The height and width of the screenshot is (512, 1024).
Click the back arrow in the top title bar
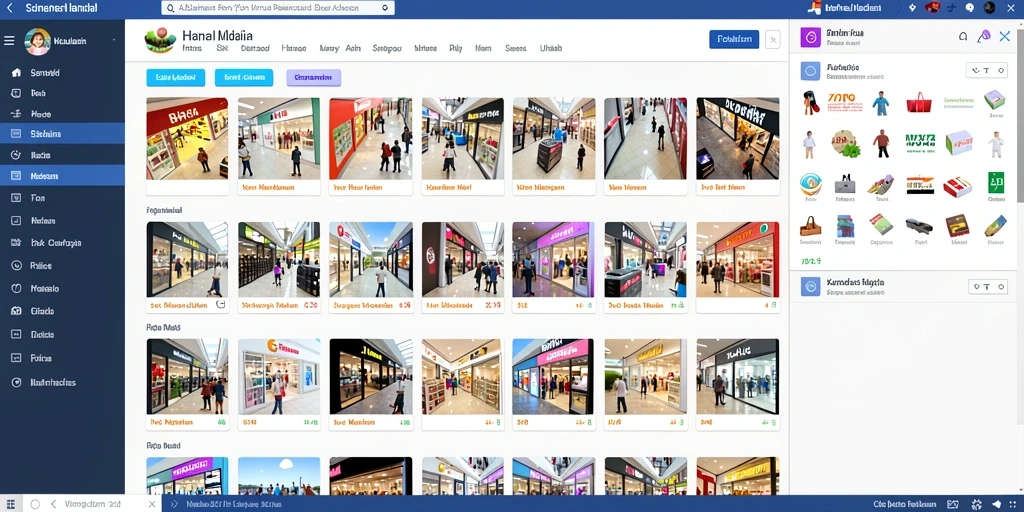(x=9, y=8)
